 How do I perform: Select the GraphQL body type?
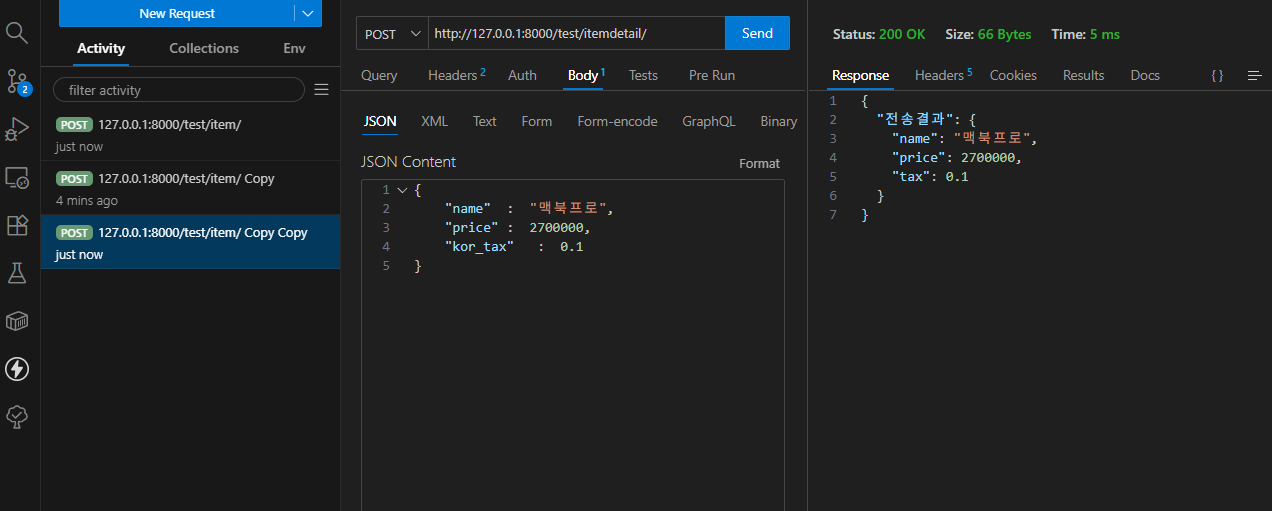click(x=708, y=121)
